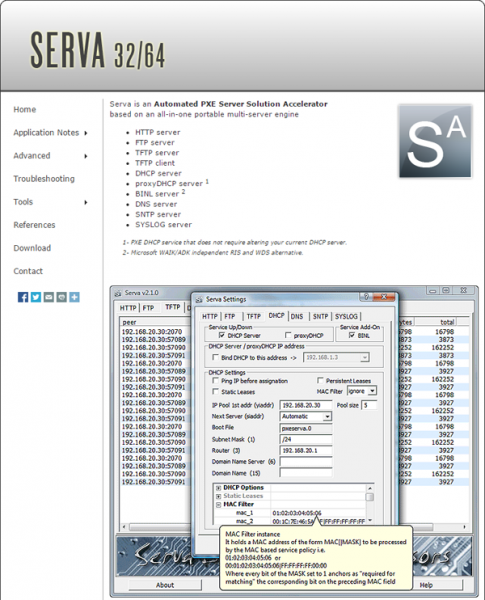Expand the Advanced submenu arrow

[86, 156]
